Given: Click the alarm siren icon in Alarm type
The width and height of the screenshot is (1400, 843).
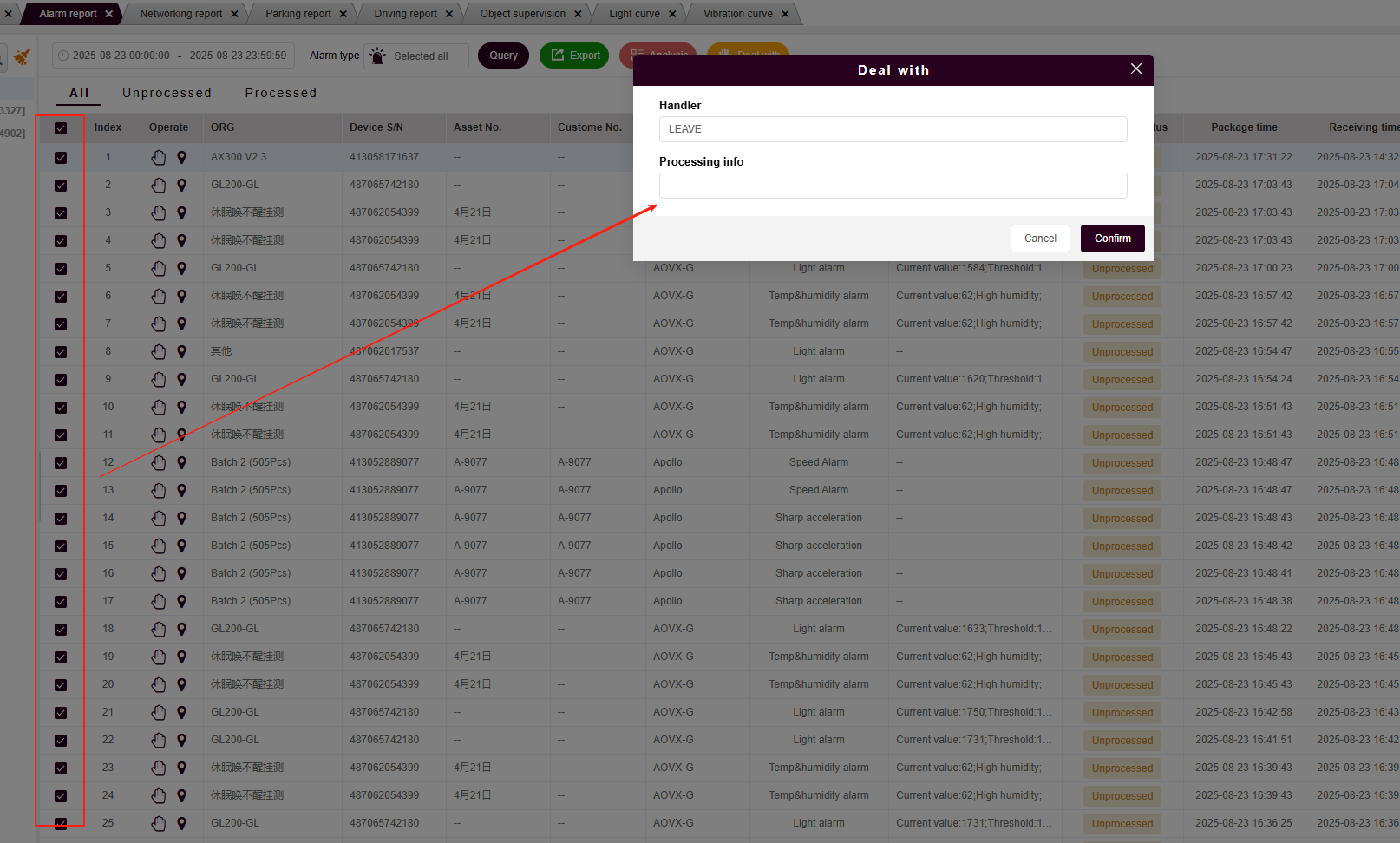Looking at the screenshot, I should click(x=377, y=56).
